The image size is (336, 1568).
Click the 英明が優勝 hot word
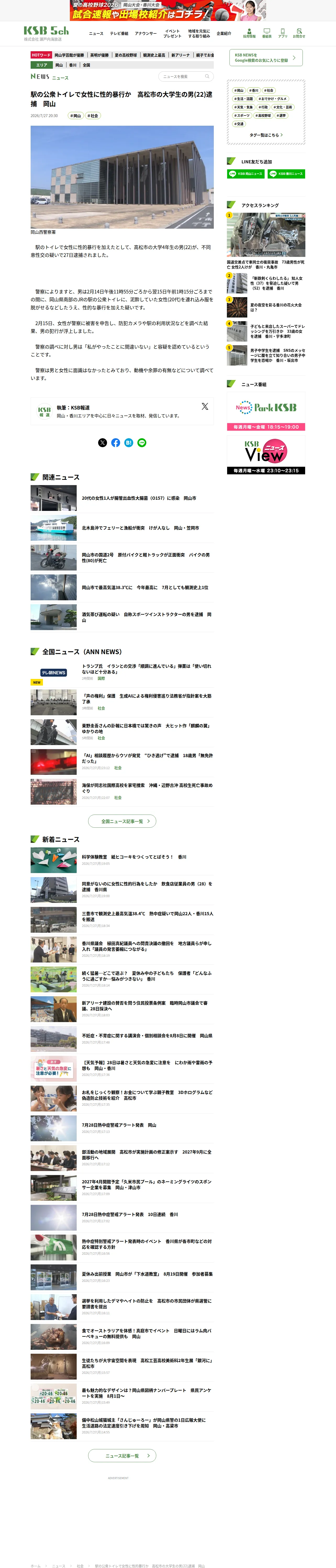click(x=99, y=55)
